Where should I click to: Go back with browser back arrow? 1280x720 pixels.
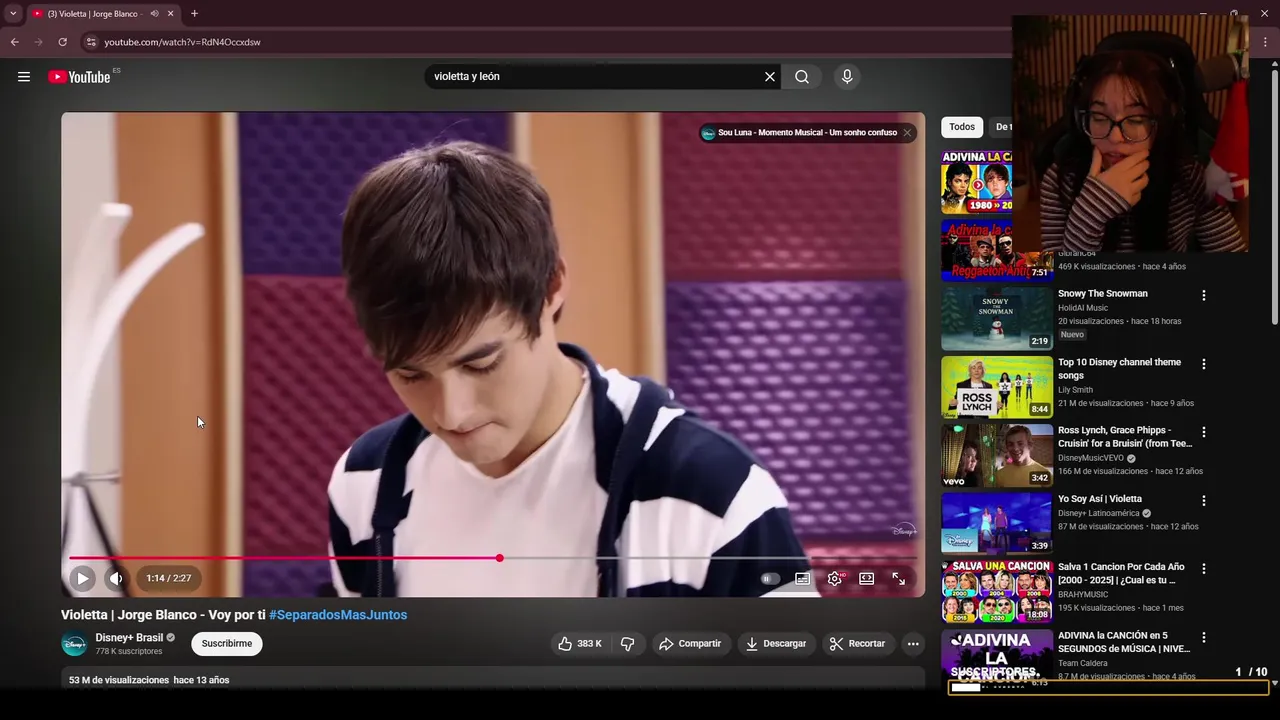tap(15, 42)
